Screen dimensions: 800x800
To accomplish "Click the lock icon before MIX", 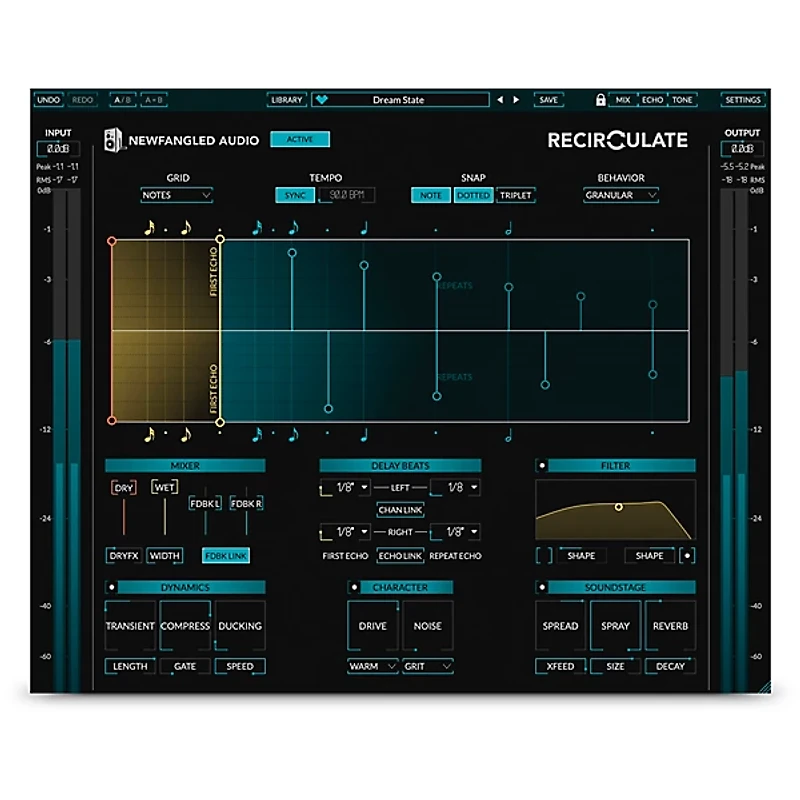I will [x=601, y=99].
